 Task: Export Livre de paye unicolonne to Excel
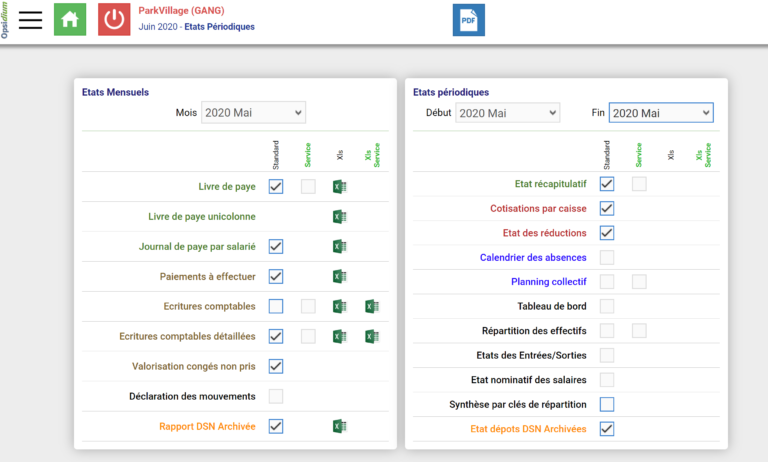pyautogui.click(x=340, y=217)
